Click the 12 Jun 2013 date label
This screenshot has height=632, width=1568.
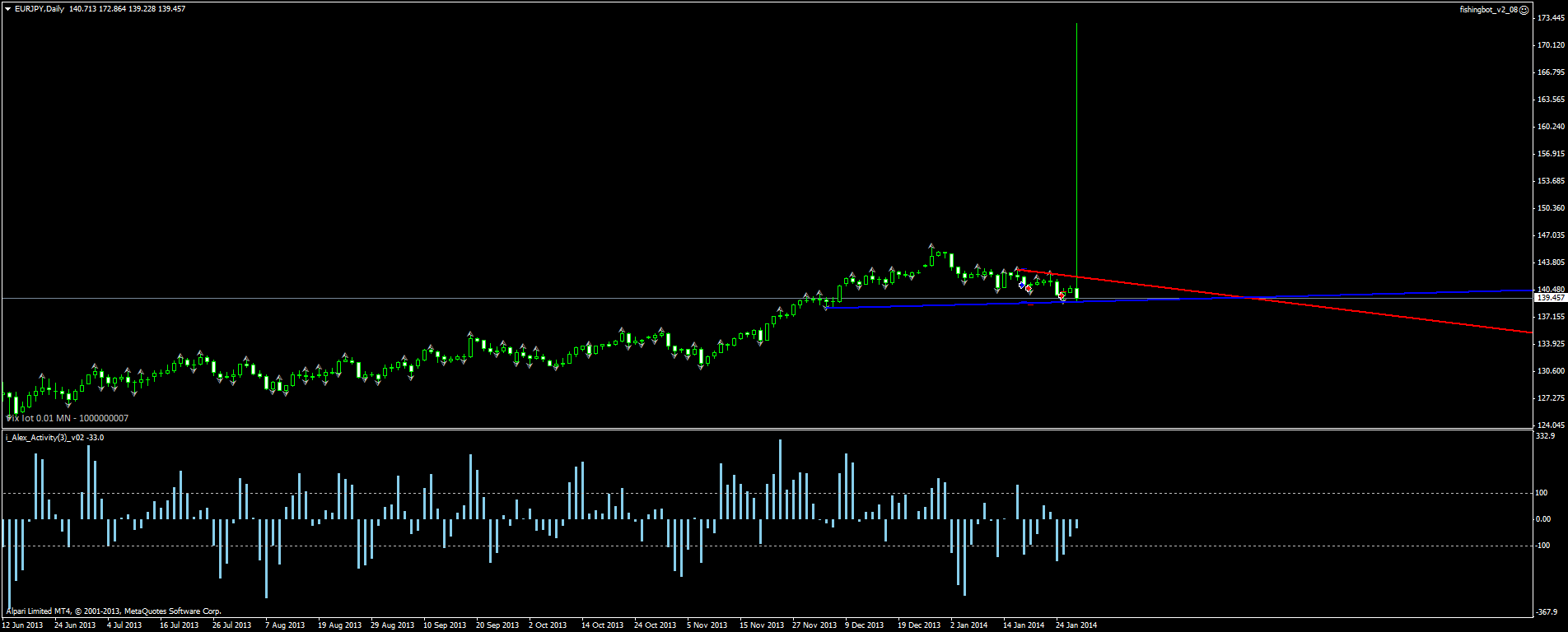pos(22,625)
